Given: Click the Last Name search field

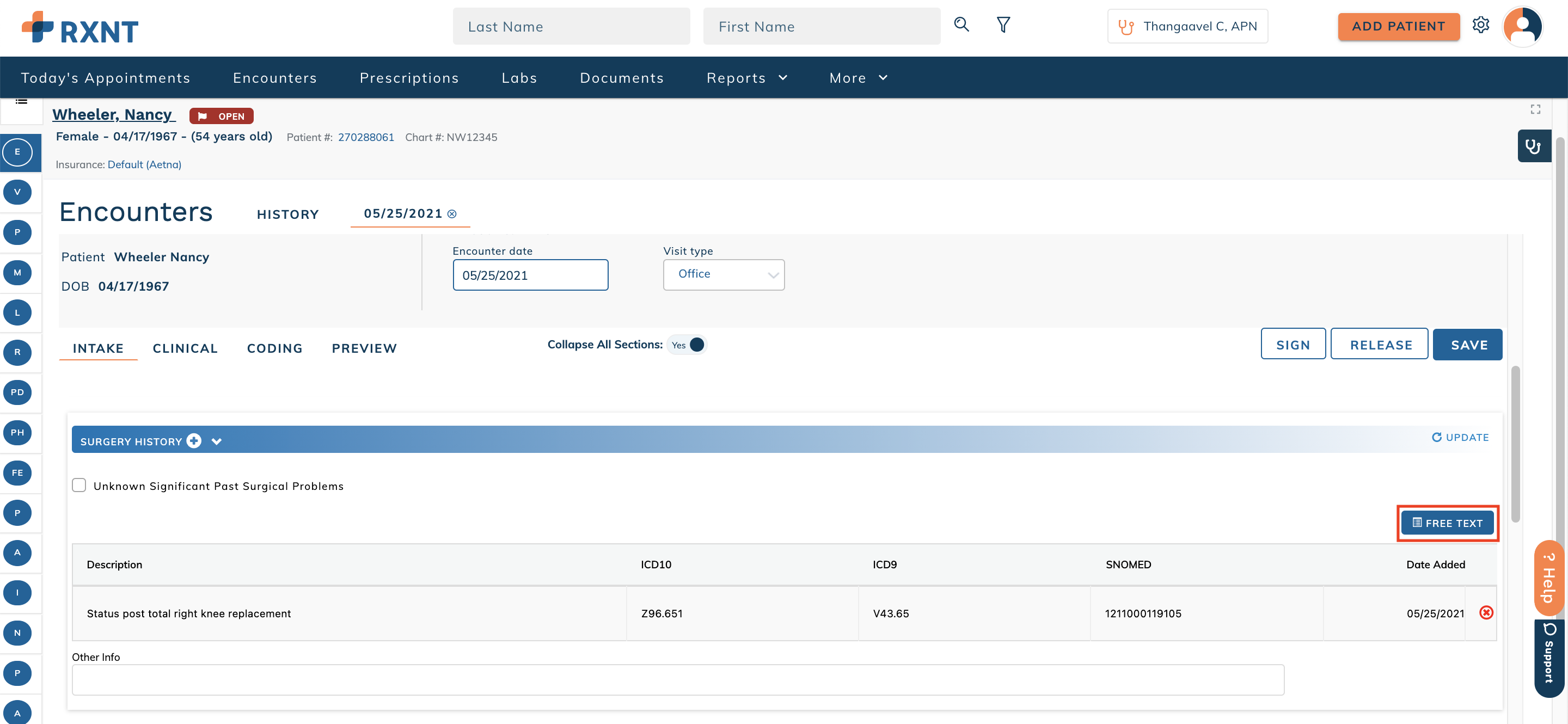Looking at the screenshot, I should tap(571, 26).
